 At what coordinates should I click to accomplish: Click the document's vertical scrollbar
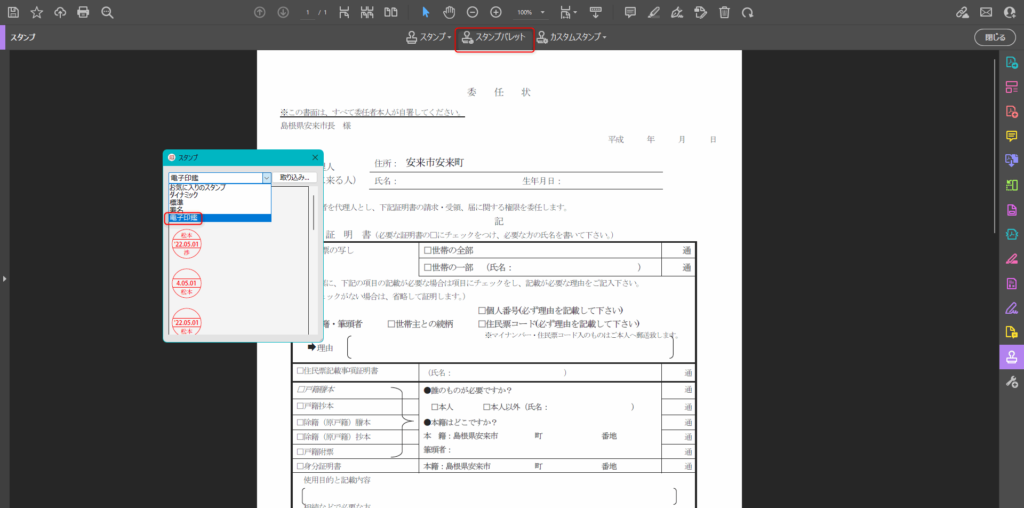coord(995,147)
